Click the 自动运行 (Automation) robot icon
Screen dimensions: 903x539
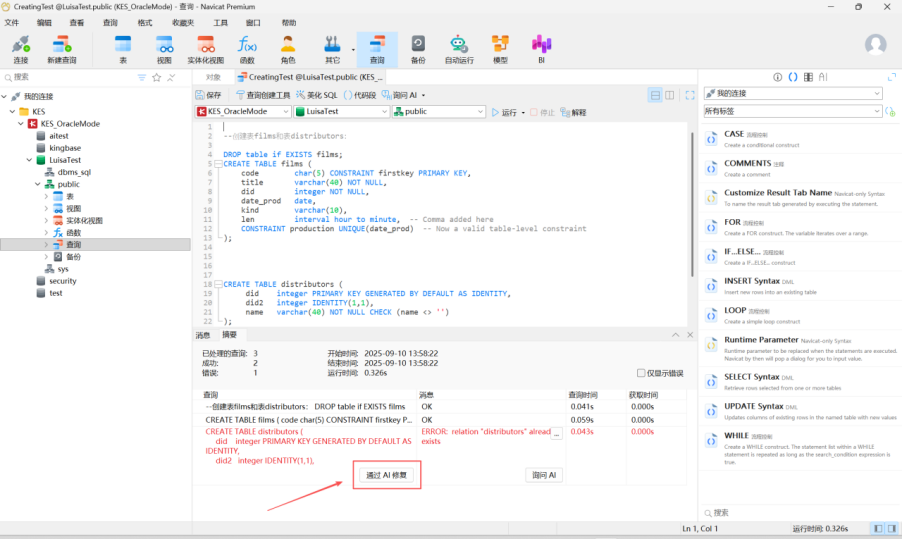pyautogui.click(x=459, y=48)
